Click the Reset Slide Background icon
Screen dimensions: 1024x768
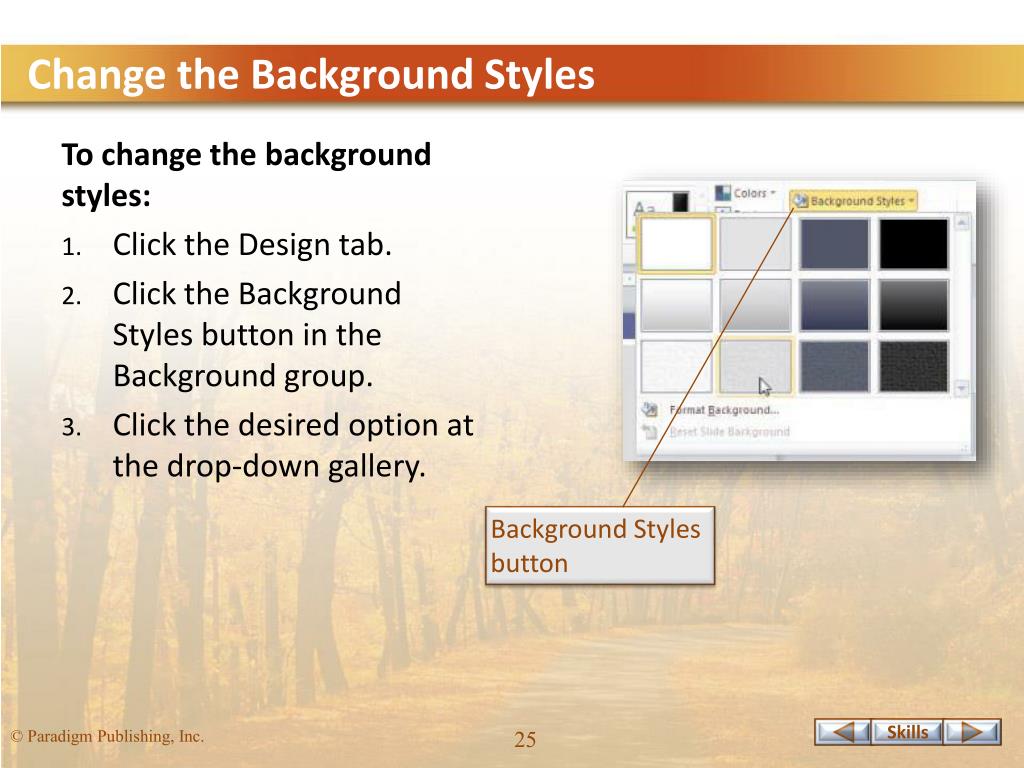click(649, 432)
